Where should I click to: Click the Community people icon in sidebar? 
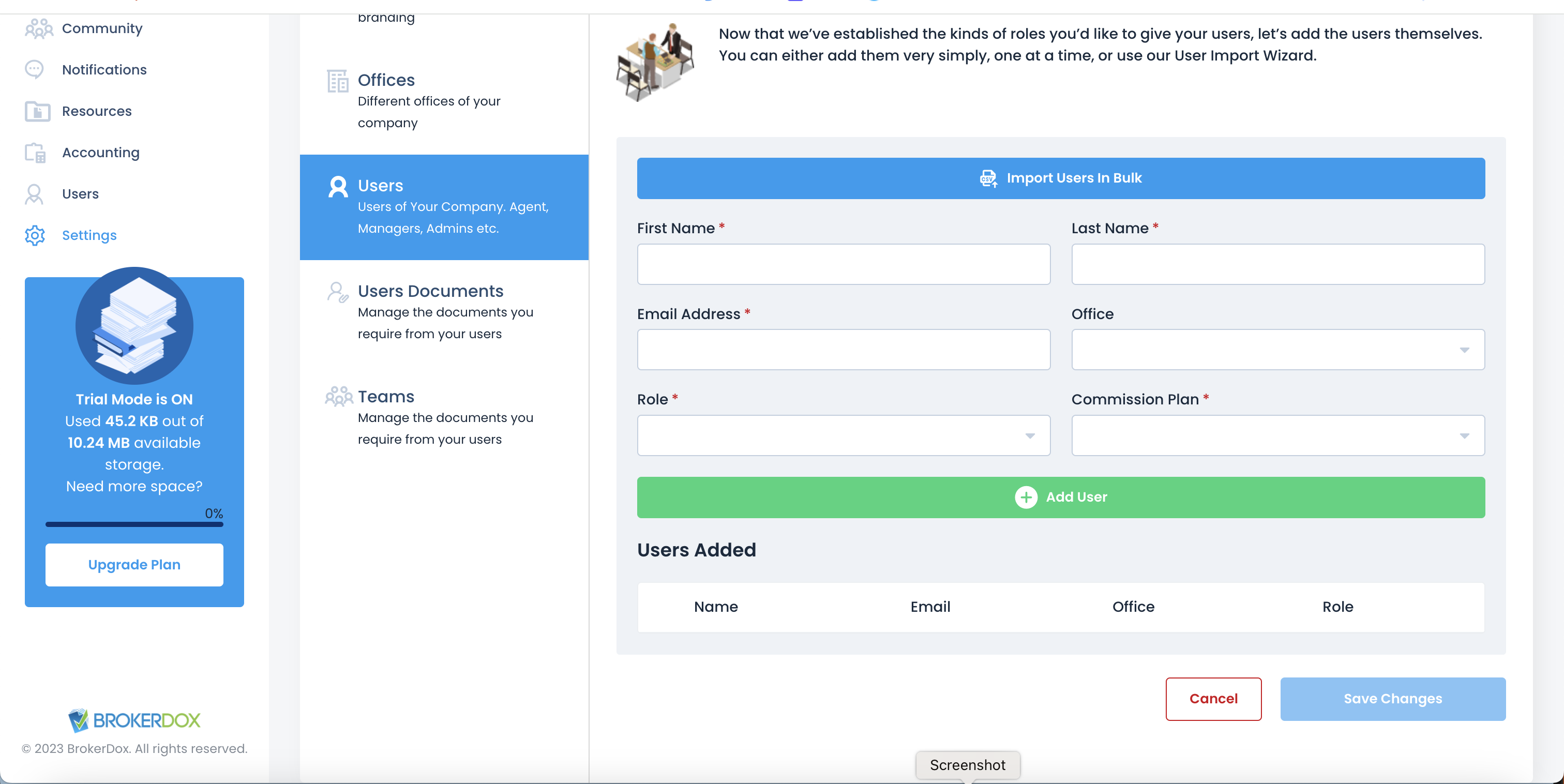tap(38, 28)
